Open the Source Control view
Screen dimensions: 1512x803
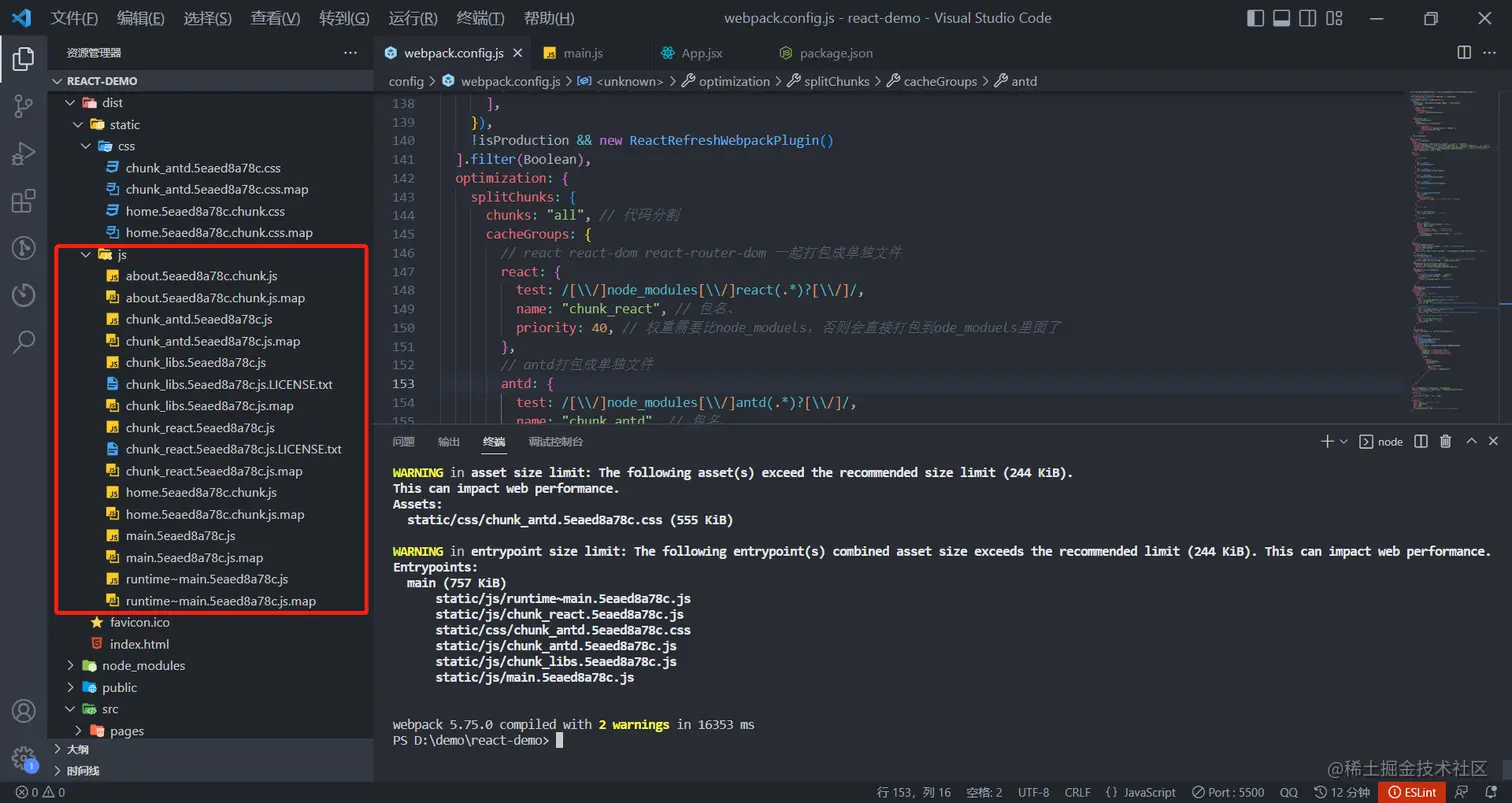point(23,107)
